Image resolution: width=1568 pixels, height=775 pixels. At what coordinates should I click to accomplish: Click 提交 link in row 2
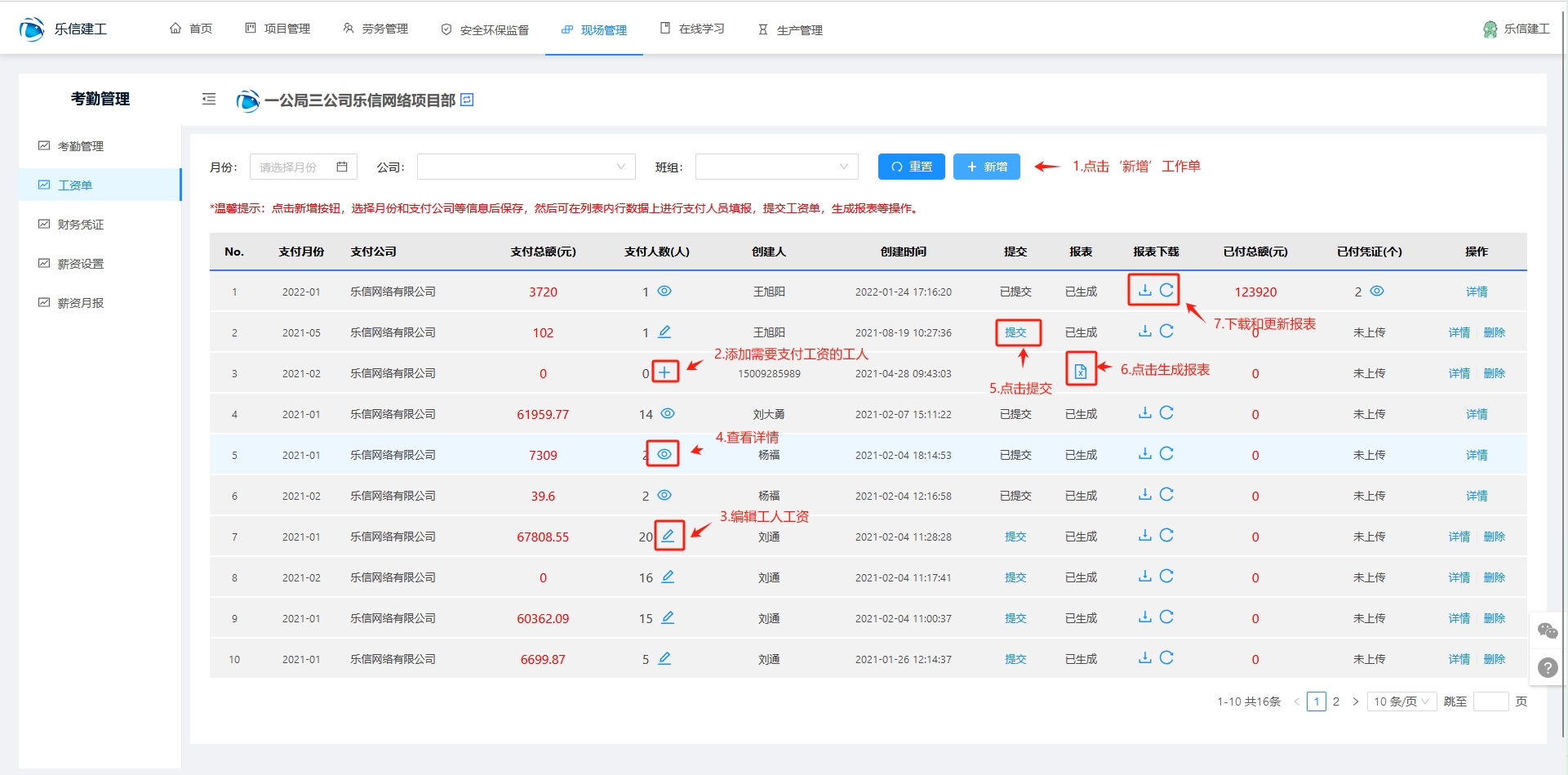point(1015,332)
